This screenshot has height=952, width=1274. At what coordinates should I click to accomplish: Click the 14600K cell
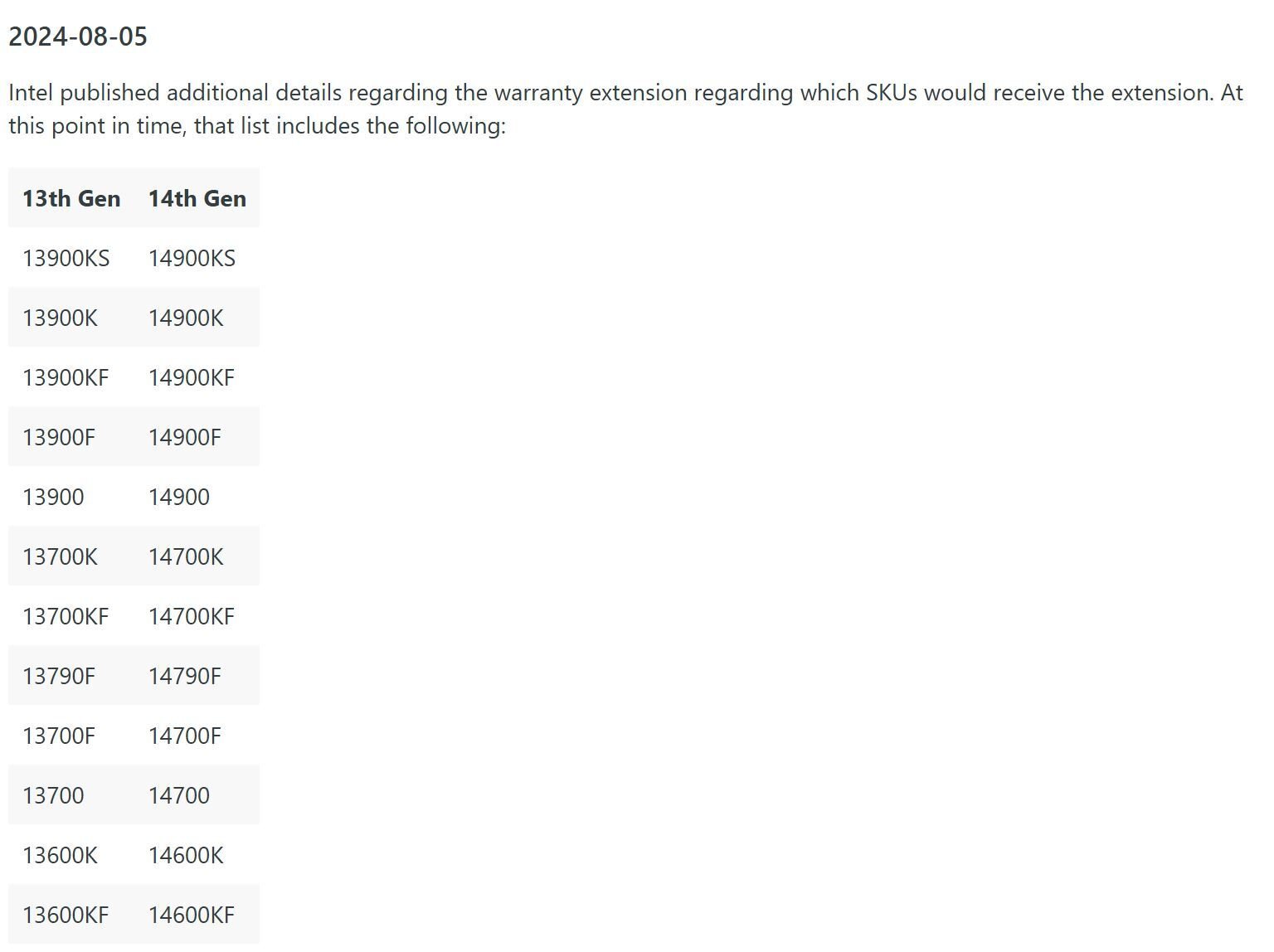pos(186,855)
